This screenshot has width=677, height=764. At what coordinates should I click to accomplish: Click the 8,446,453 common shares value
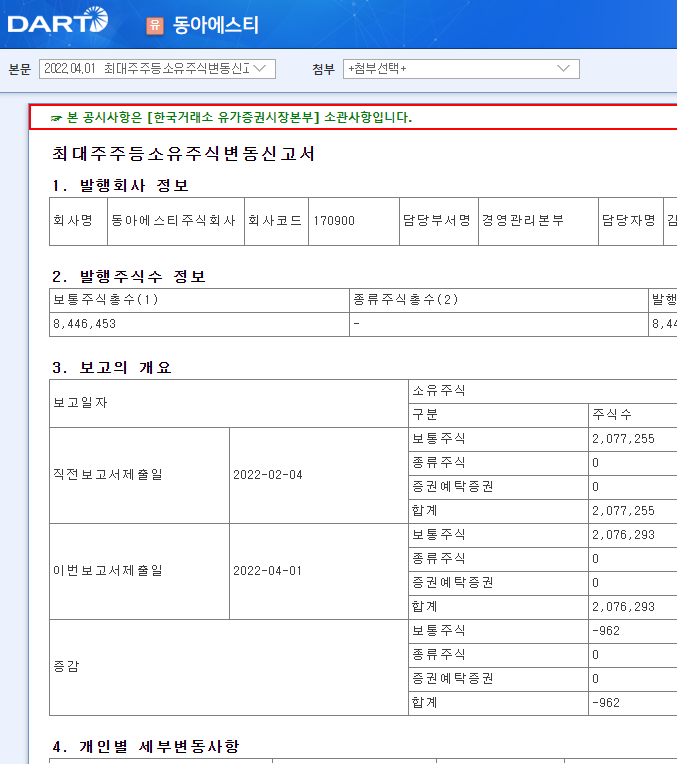click(x=84, y=324)
